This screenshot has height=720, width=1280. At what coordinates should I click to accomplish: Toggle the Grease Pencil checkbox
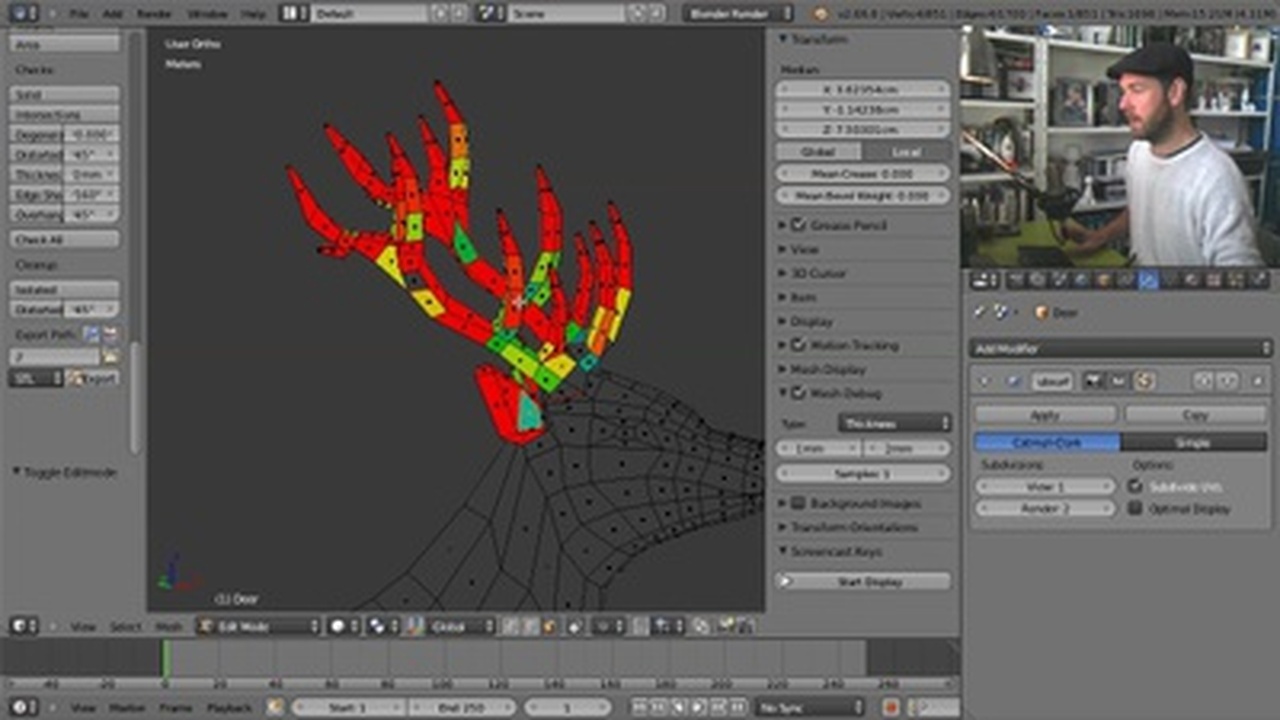[x=798, y=225]
